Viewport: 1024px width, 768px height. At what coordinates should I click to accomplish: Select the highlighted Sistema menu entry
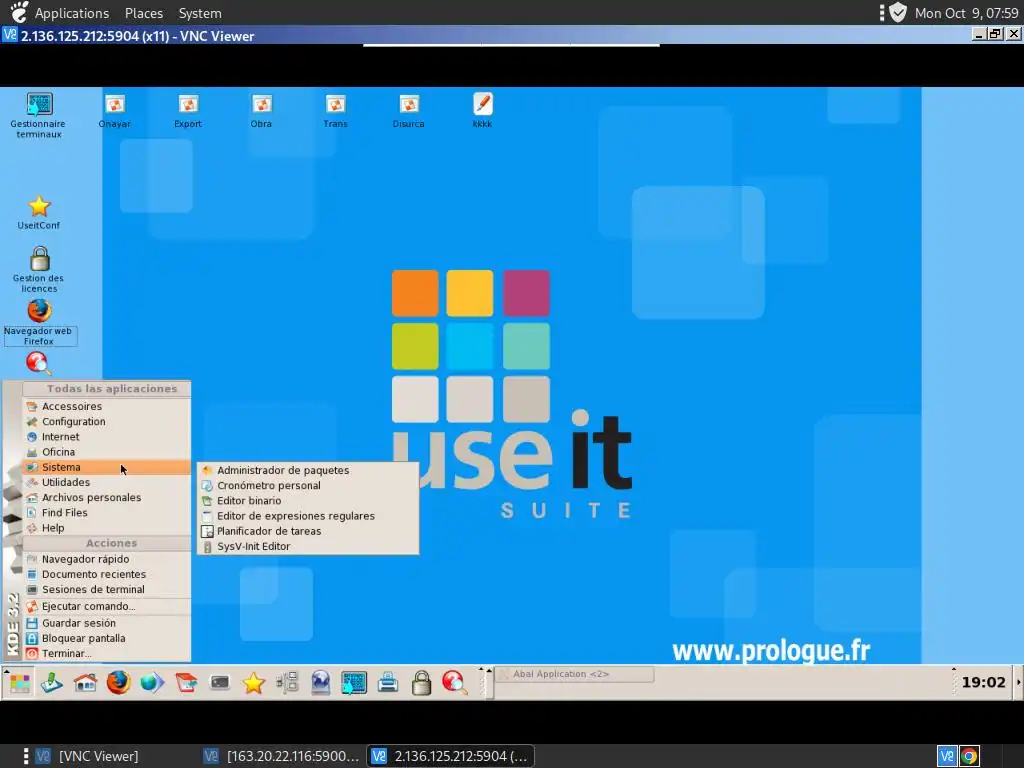[x=106, y=467]
